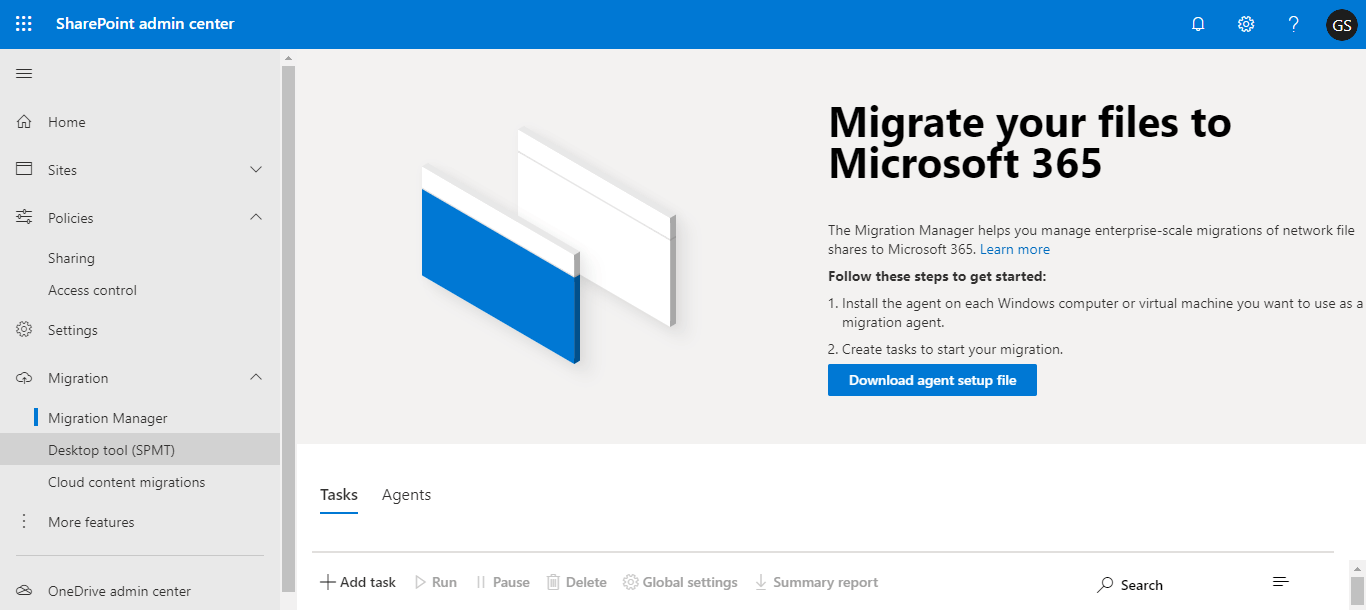
Task: Click the Global settings gear icon
Action: click(x=630, y=582)
